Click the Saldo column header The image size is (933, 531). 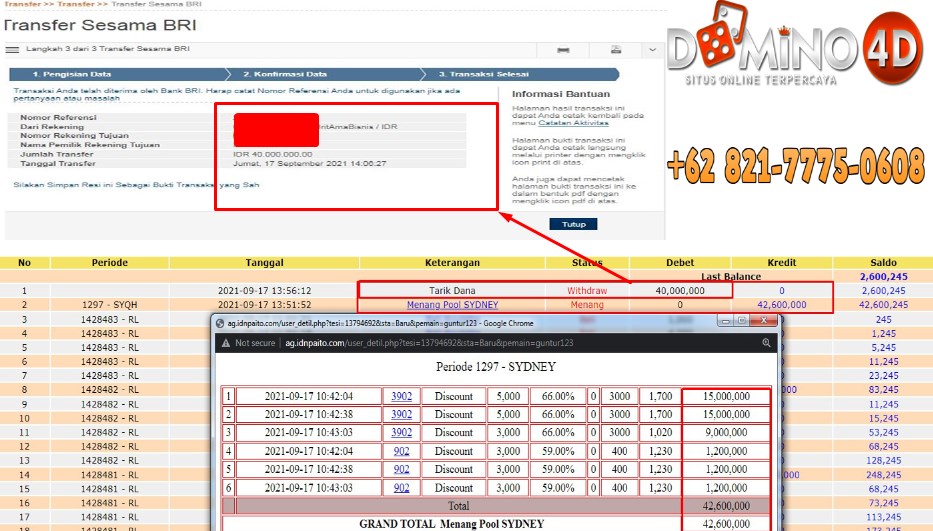884,263
